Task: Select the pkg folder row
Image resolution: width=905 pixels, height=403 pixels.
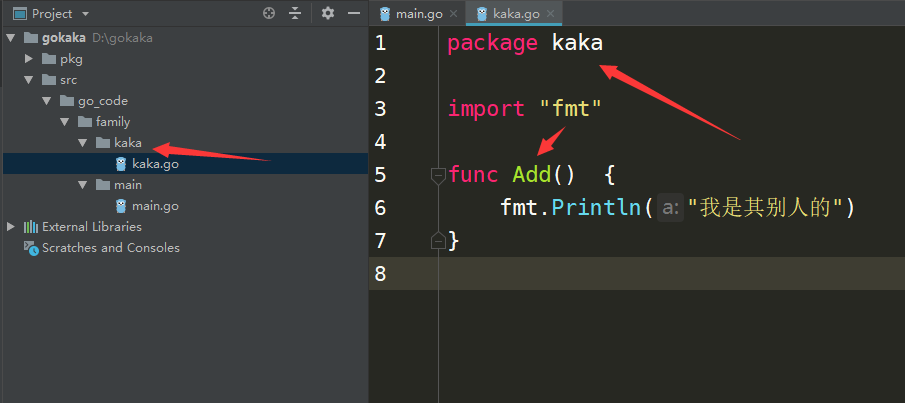Action: click(185, 59)
